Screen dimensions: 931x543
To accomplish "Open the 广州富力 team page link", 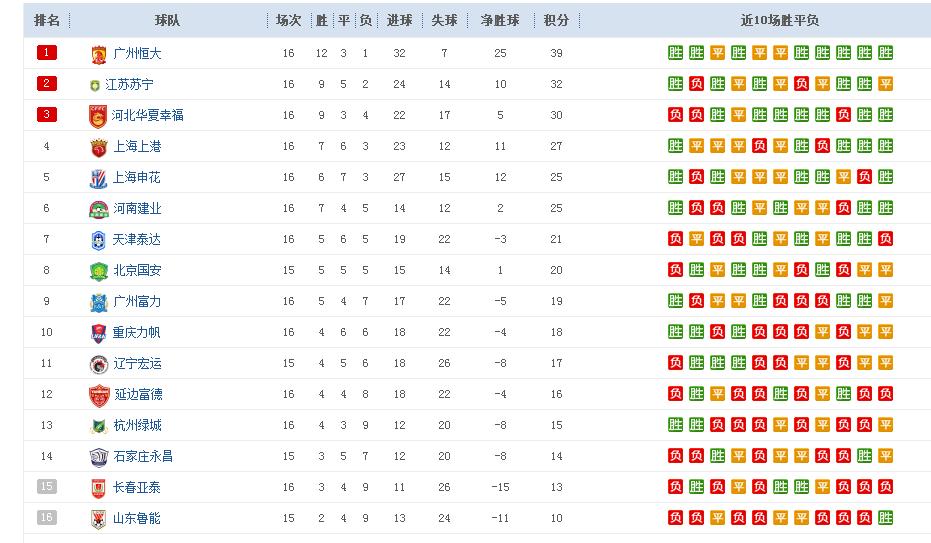I will [137, 301].
